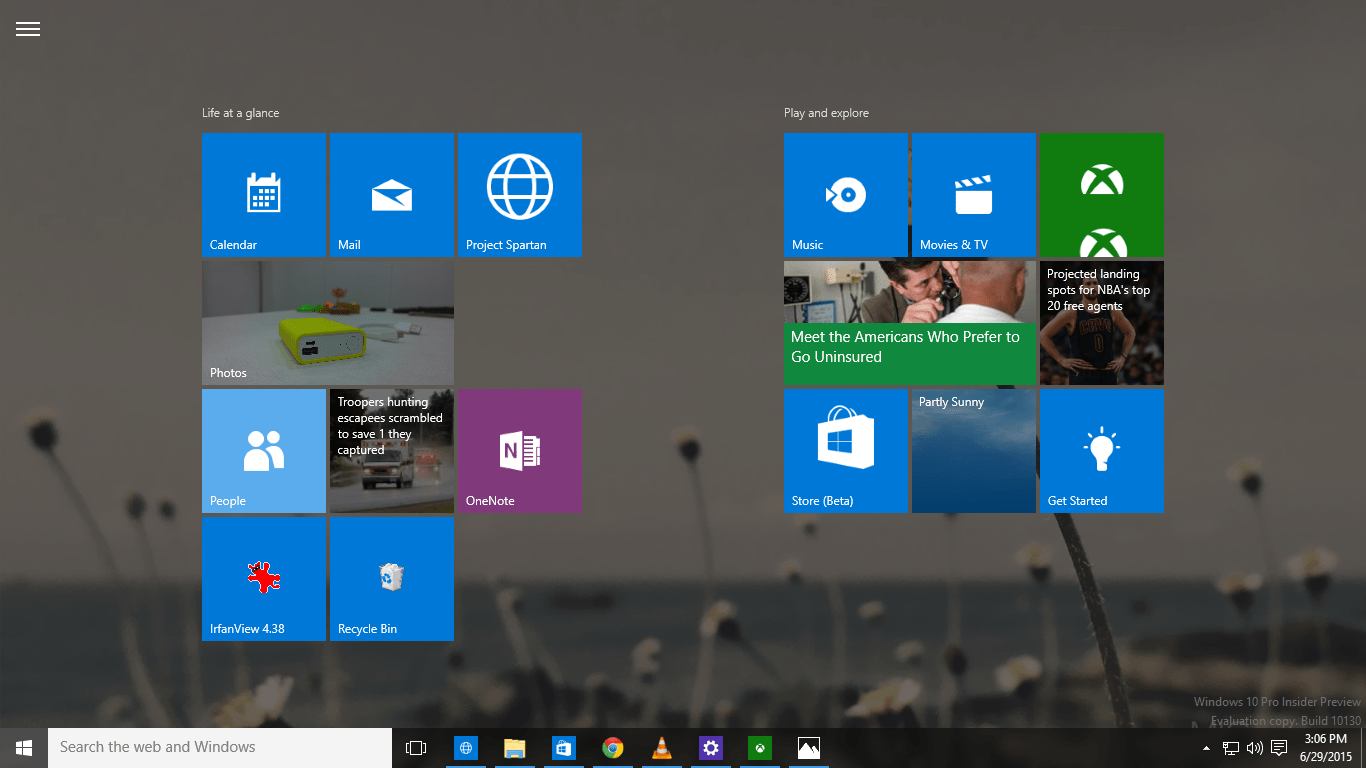Open the Calendar tile
The image size is (1366, 768).
click(264, 195)
